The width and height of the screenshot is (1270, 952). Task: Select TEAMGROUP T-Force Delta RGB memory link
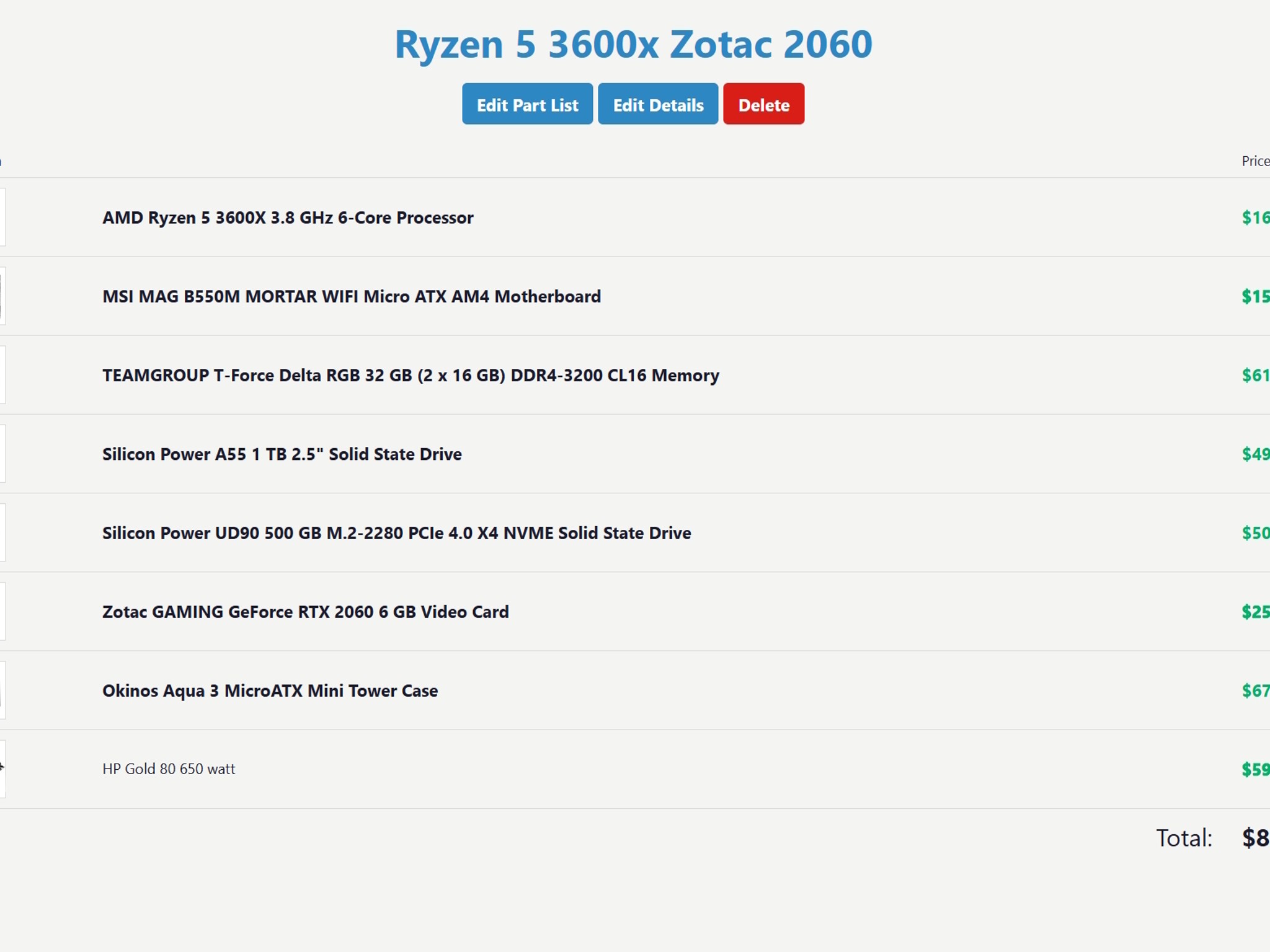[x=411, y=375]
